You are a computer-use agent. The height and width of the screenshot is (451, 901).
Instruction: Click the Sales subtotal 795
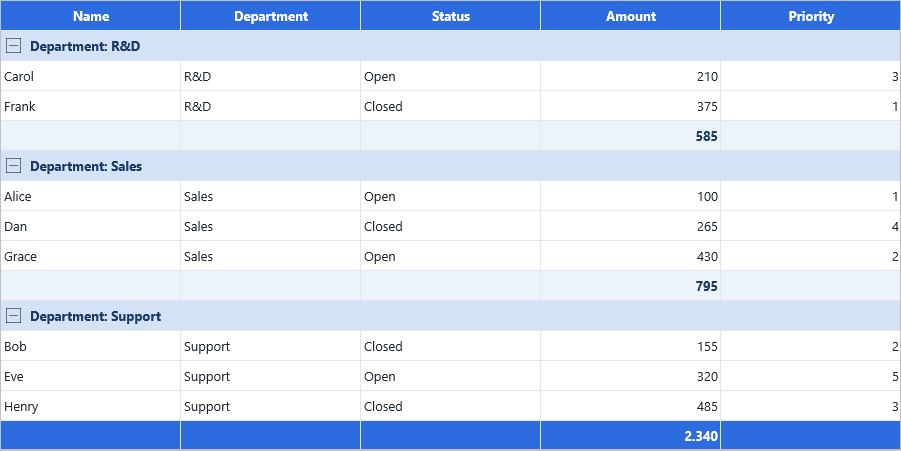tap(630, 286)
